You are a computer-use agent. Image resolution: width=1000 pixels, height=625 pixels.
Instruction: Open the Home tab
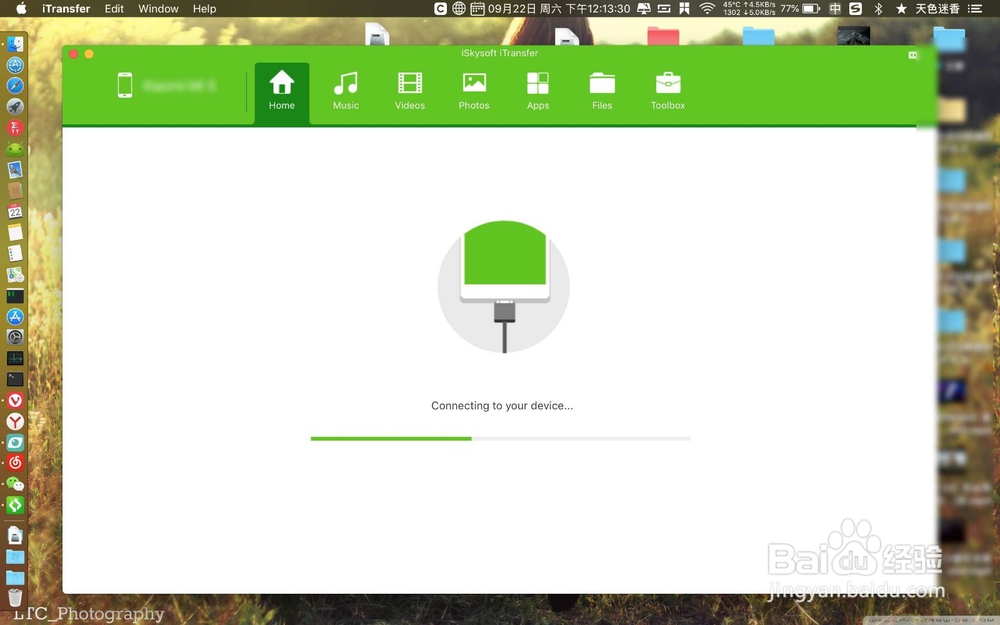coord(281,92)
